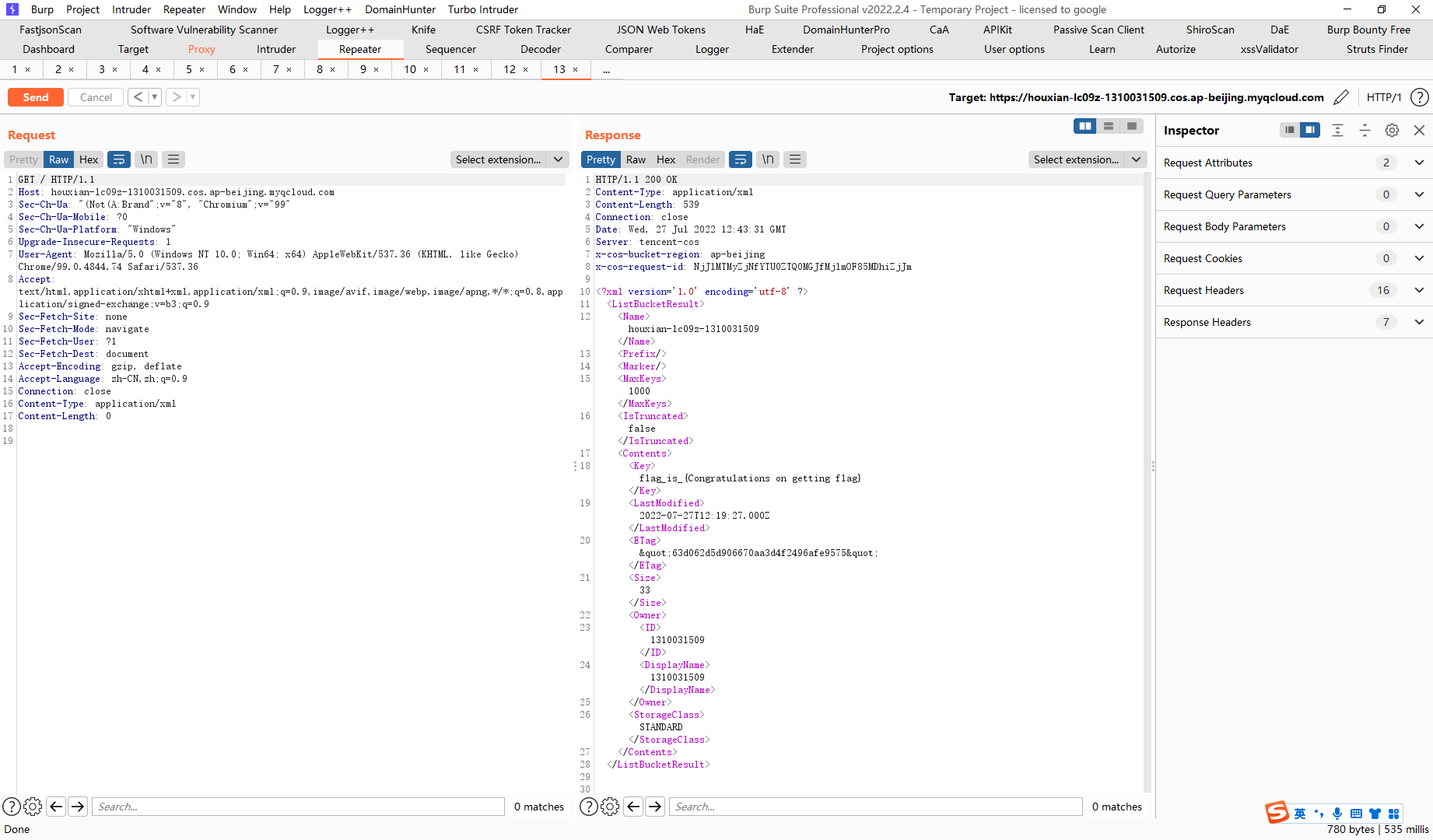Go to previous match in Request search

click(56, 807)
